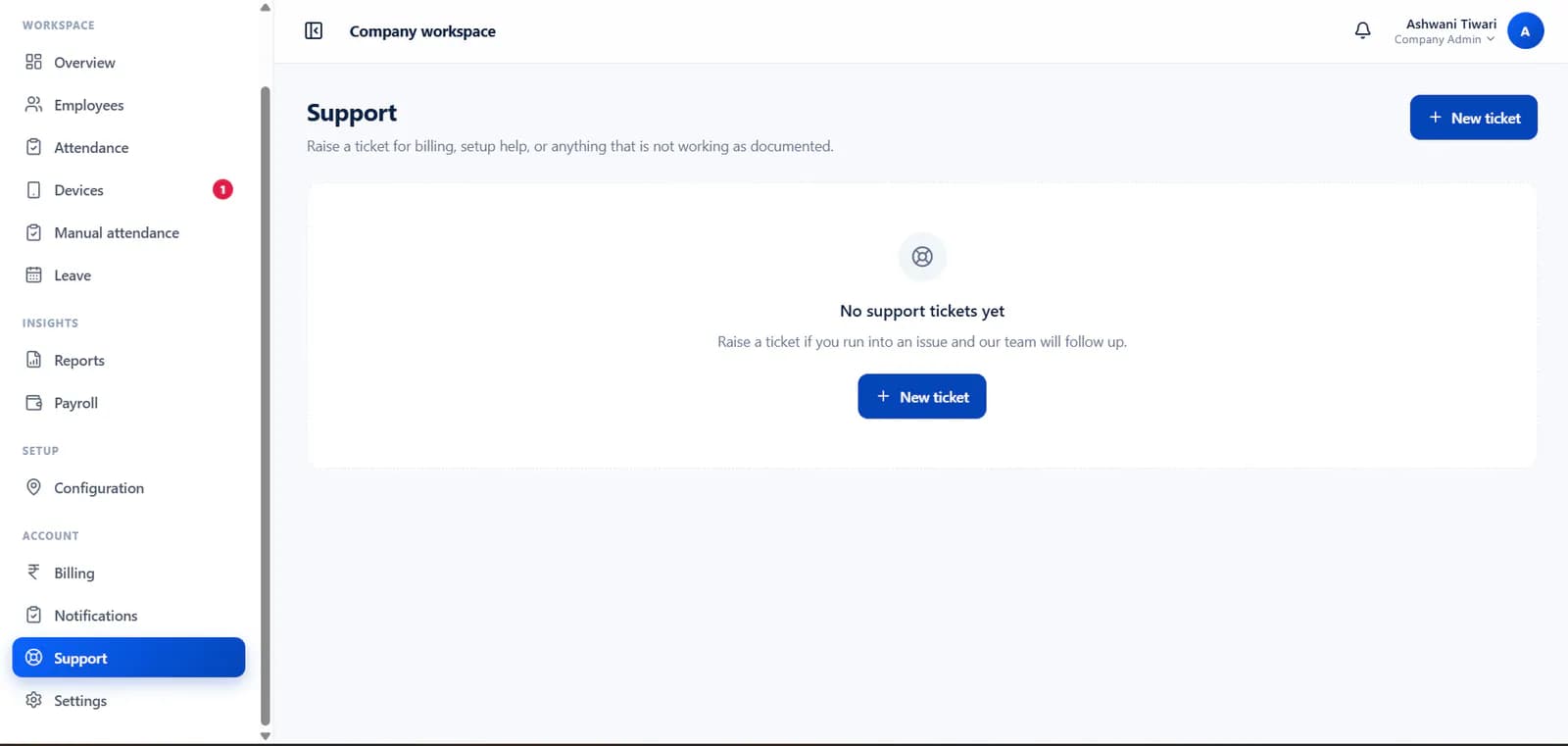The image size is (1568, 746).
Task: Go to Manual attendance page
Action: pos(128,232)
